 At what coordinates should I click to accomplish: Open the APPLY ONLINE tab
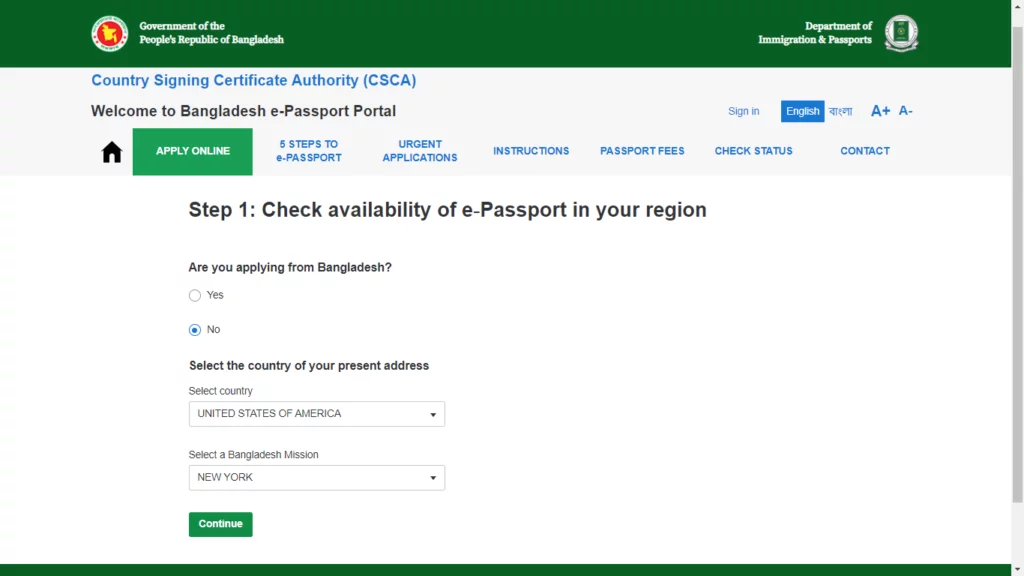tap(193, 151)
